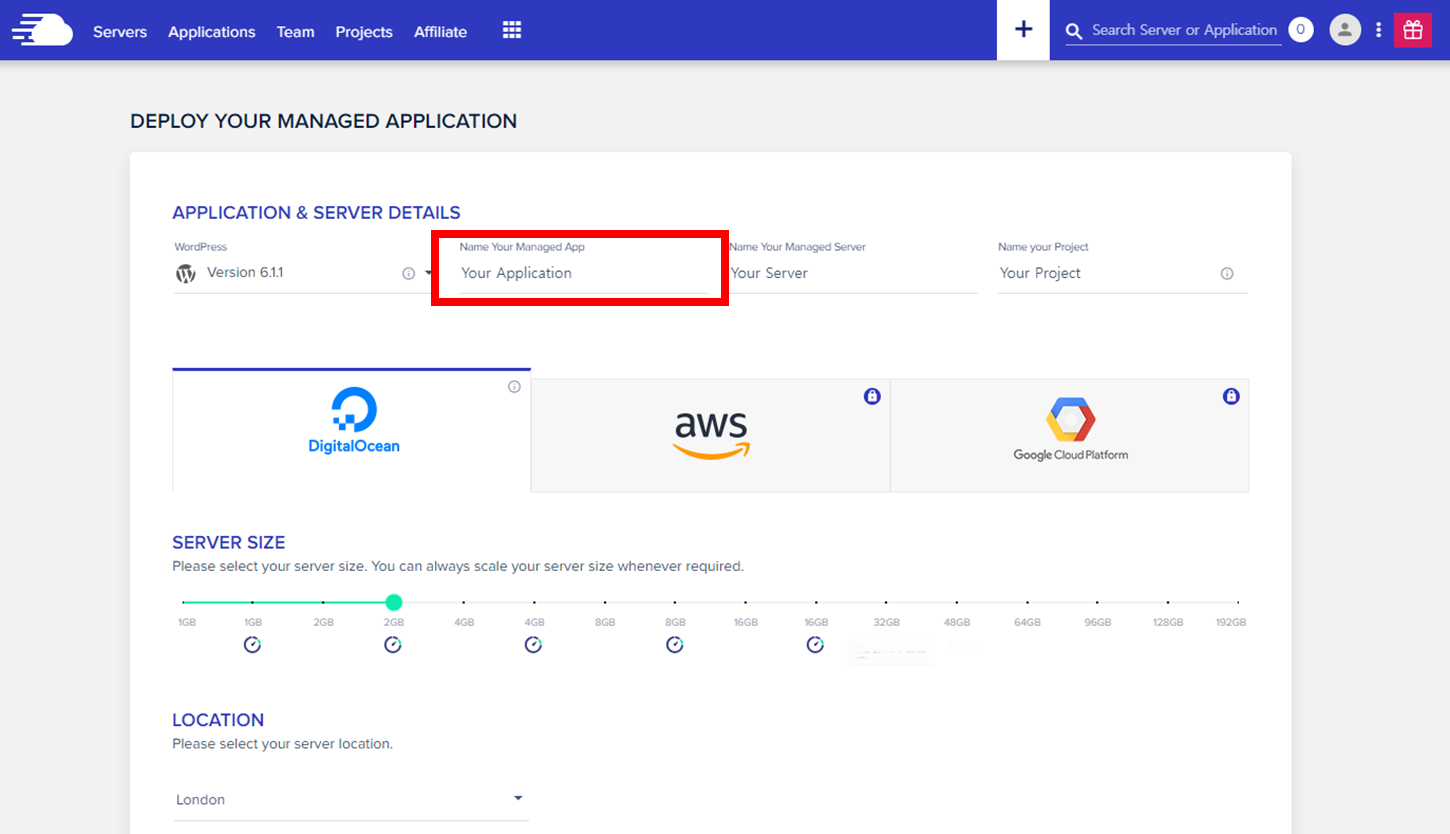
Task: Open the vertical three-dot menu
Action: click(x=1378, y=30)
